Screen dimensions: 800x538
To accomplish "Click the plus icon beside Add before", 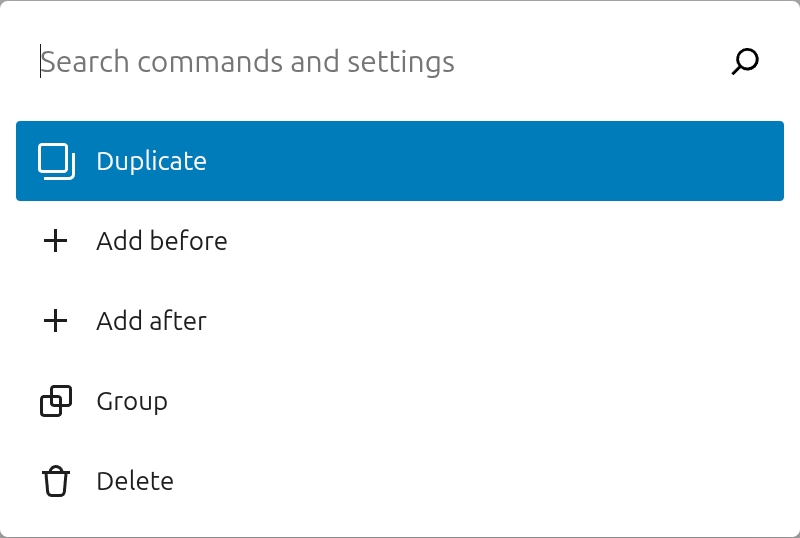I will 56,241.
